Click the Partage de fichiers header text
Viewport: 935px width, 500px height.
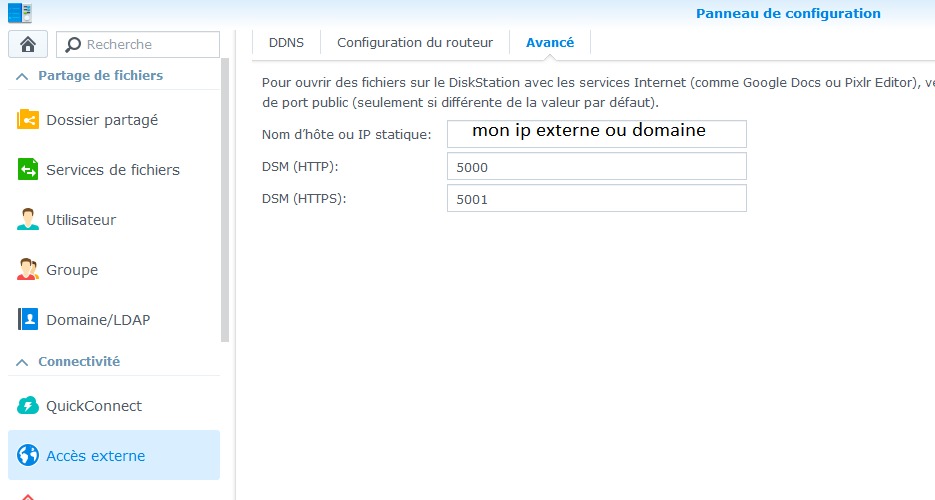point(101,76)
